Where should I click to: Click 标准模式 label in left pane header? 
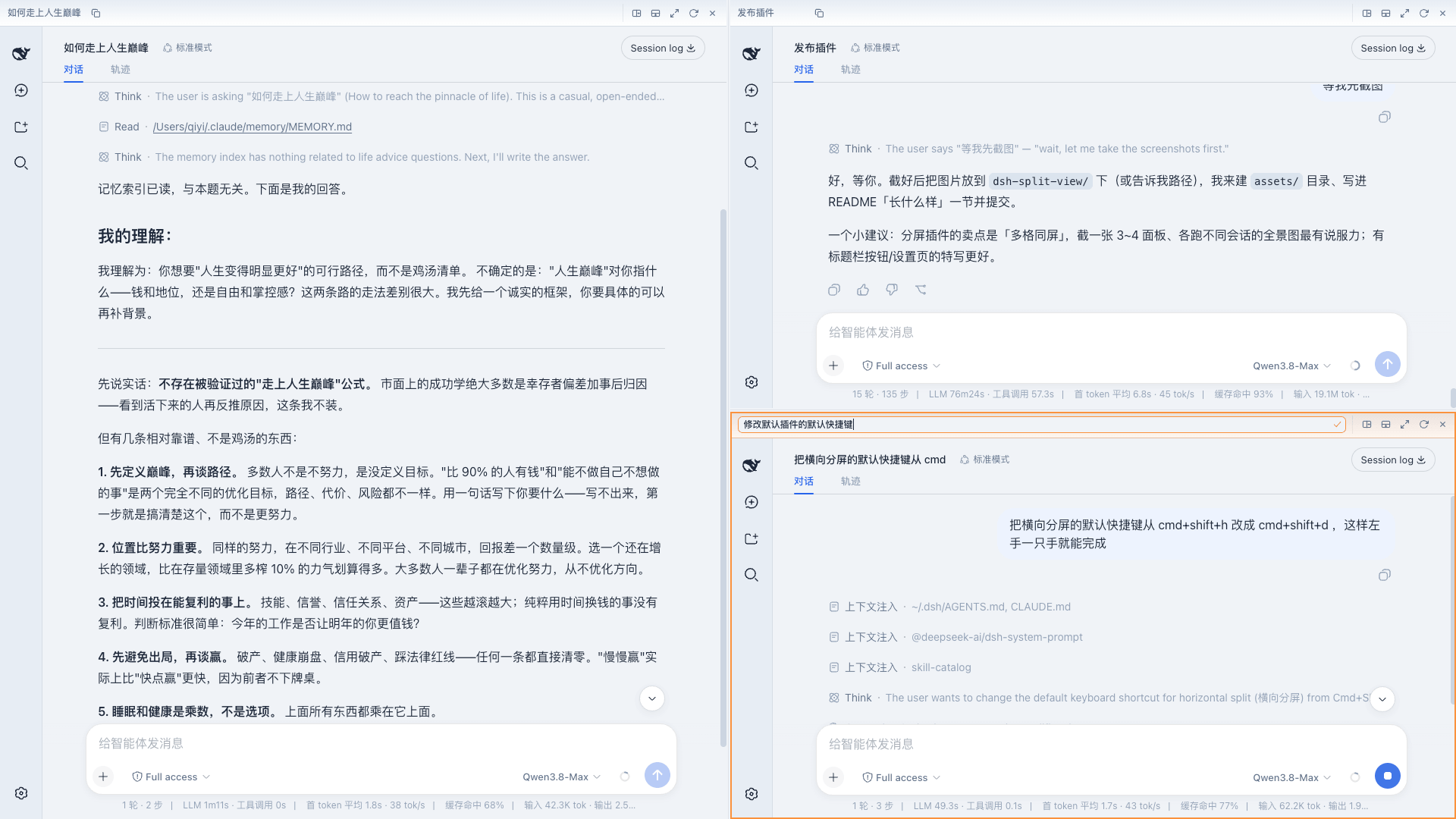click(x=187, y=48)
